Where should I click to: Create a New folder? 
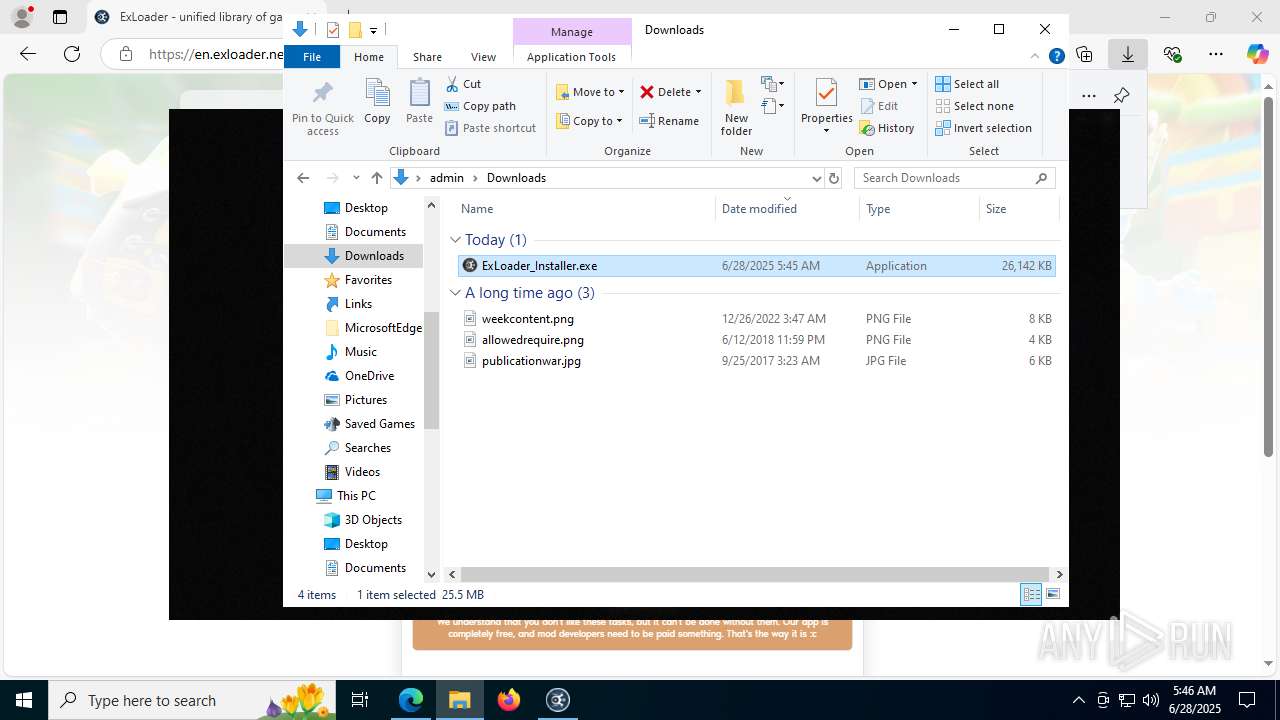point(736,108)
